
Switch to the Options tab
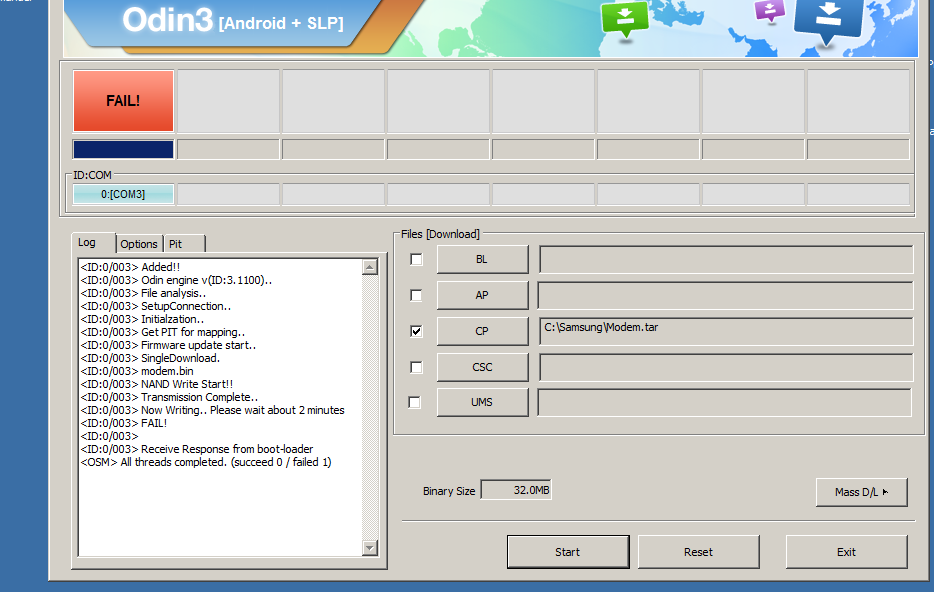(139, 244)
